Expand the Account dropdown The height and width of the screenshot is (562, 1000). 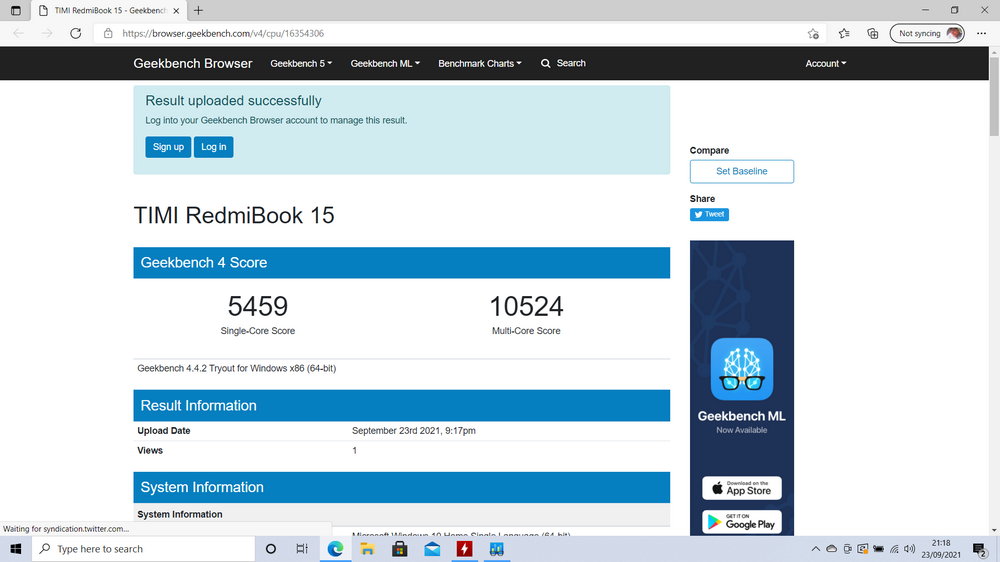point(826,63)
